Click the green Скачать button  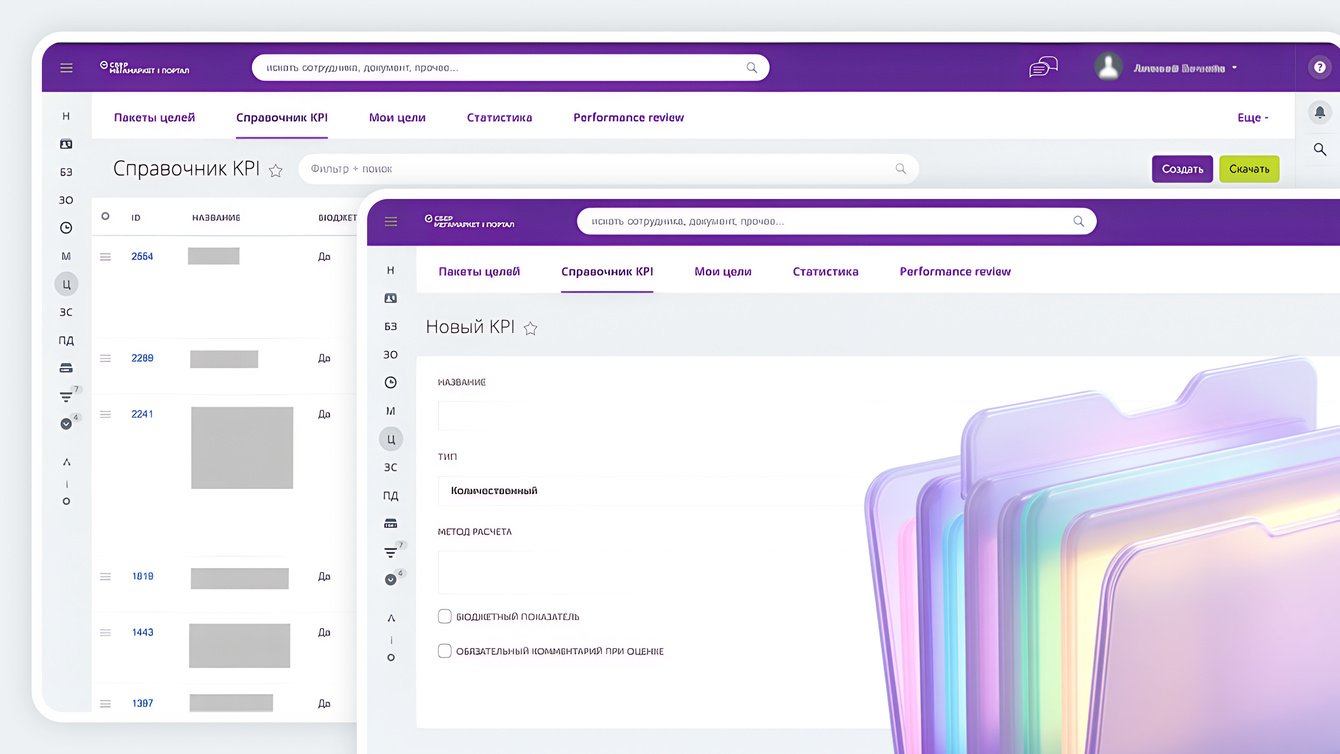[x=1249, y=169]
